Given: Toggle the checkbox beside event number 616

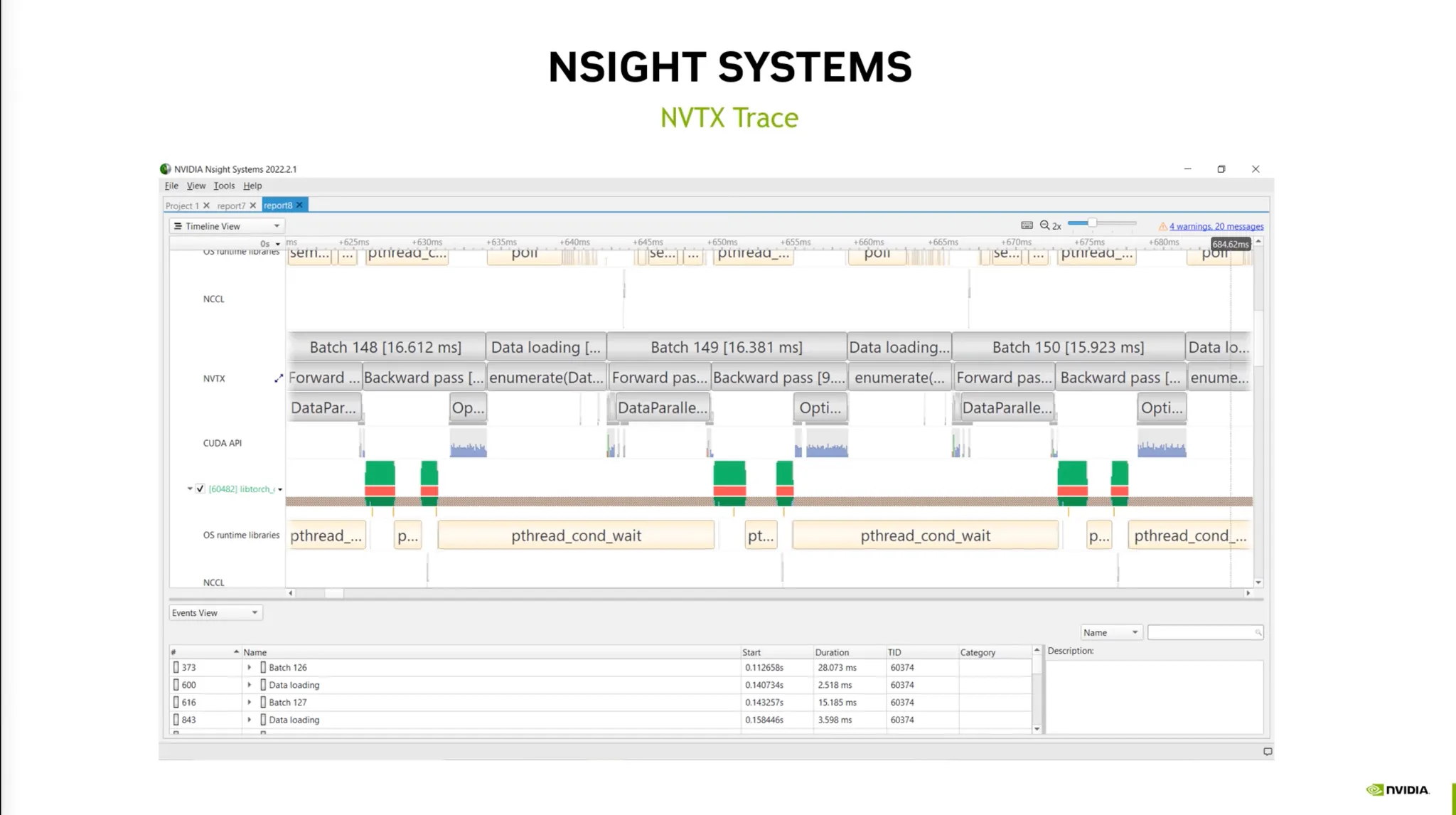Looking at the screenshot, I should (176, 702).
